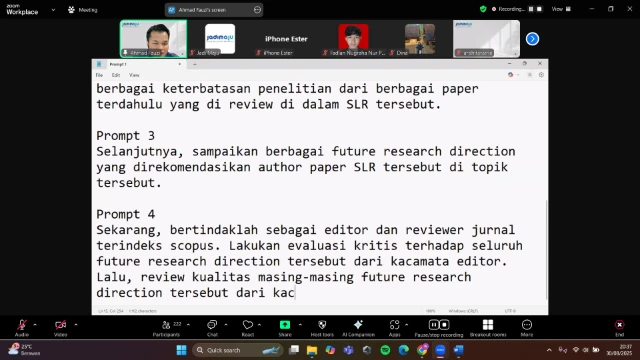Viewport: 640px width, 360px height.
Task: Open the Edit menu in Notepad
Action: click(116, 75)
